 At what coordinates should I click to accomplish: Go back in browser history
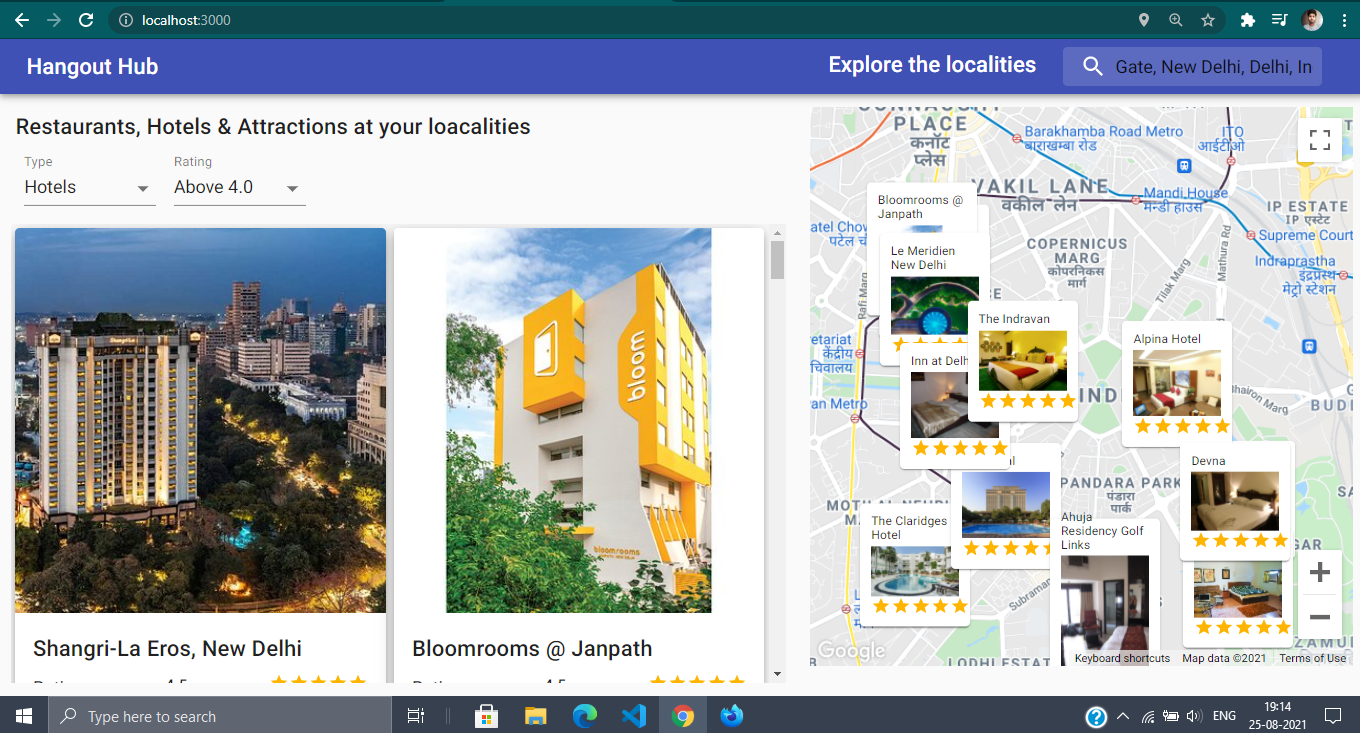[22, 20]
